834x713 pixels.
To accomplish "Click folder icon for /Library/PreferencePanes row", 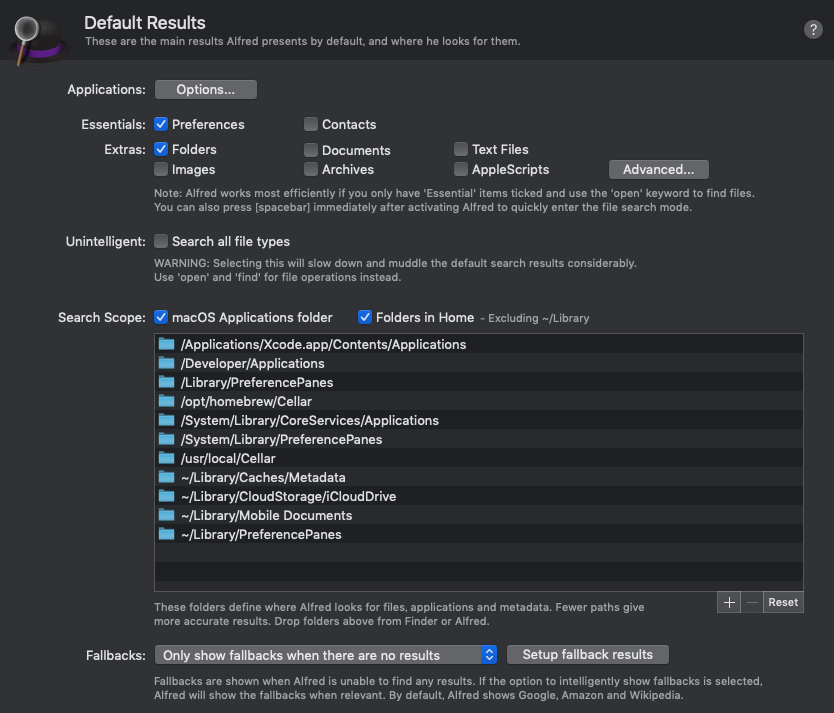I will [166, 382].
